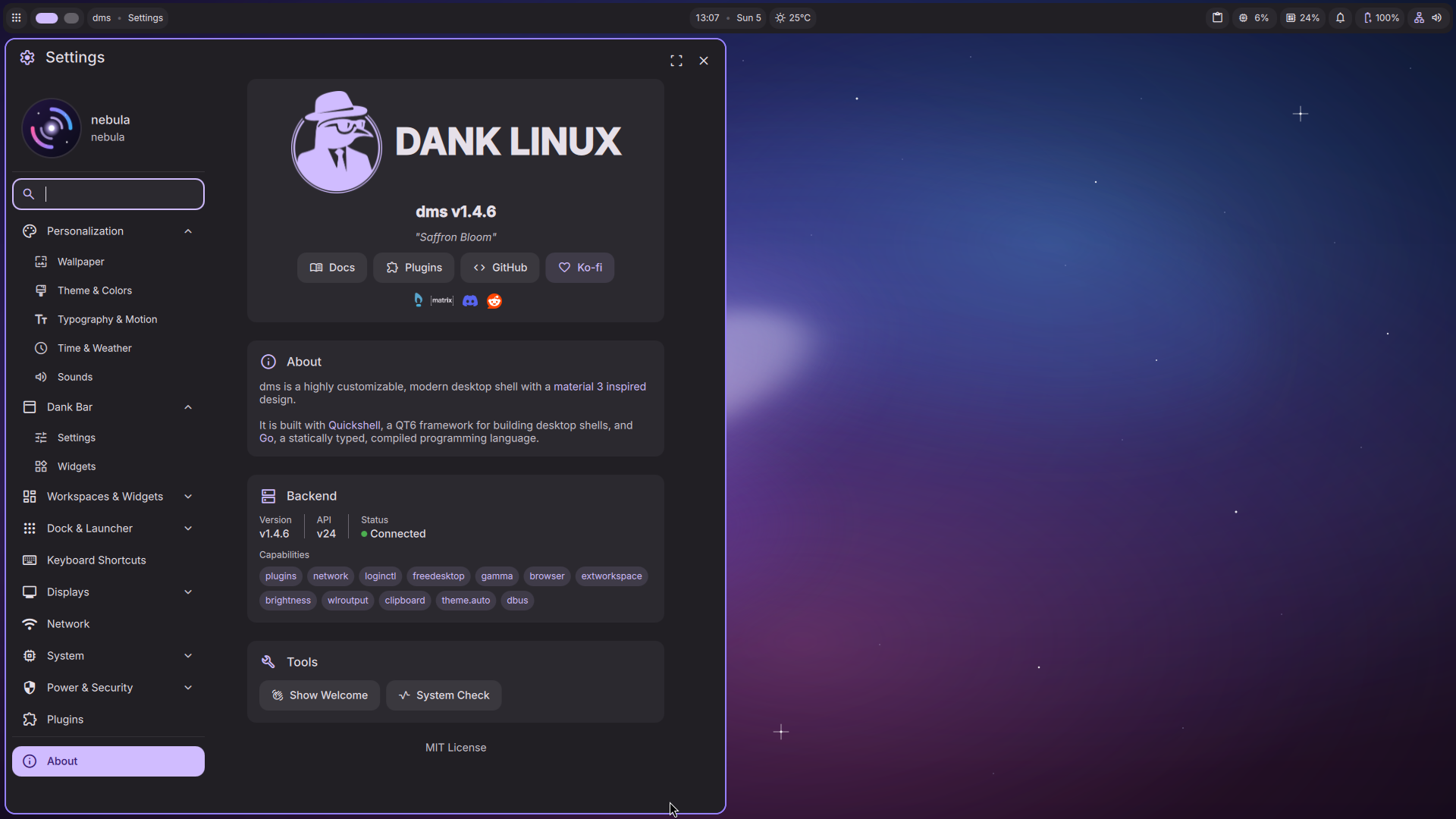Expand the Displays chevron
1456x819 pixels.
click(x=188, y=592)
